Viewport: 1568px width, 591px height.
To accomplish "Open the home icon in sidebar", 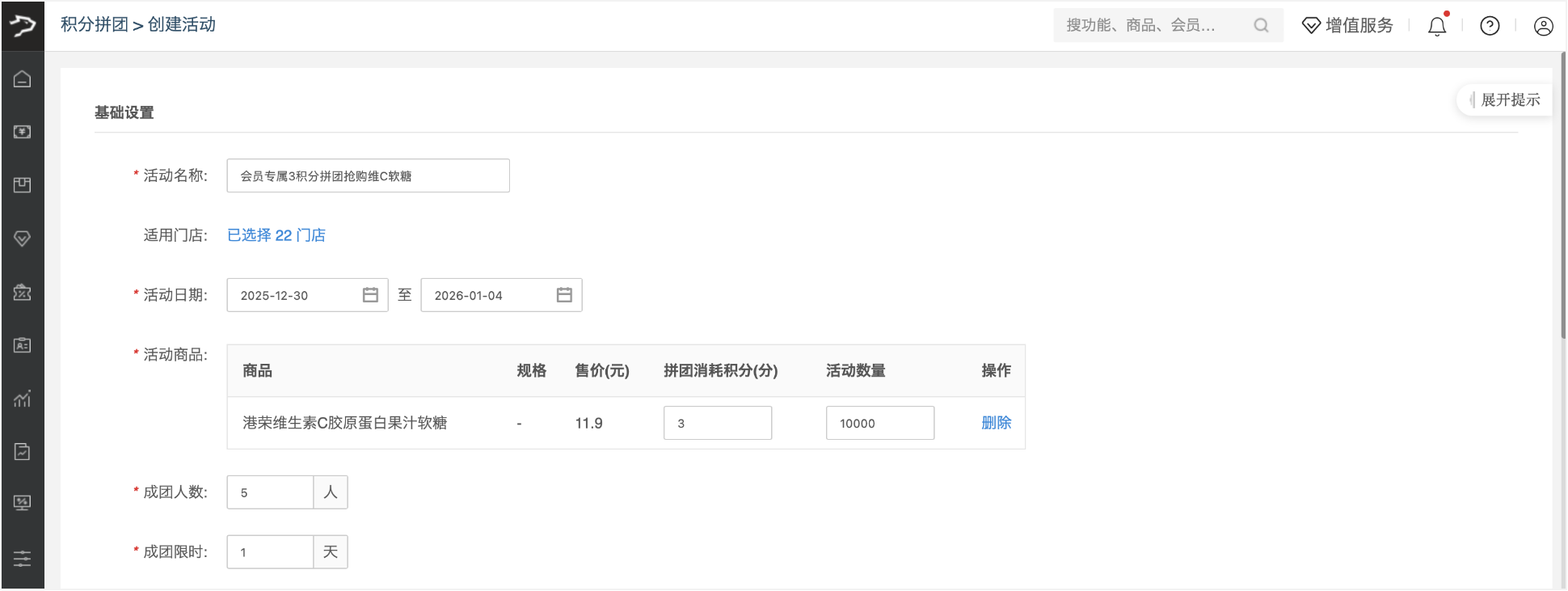I will pos(23,79).
